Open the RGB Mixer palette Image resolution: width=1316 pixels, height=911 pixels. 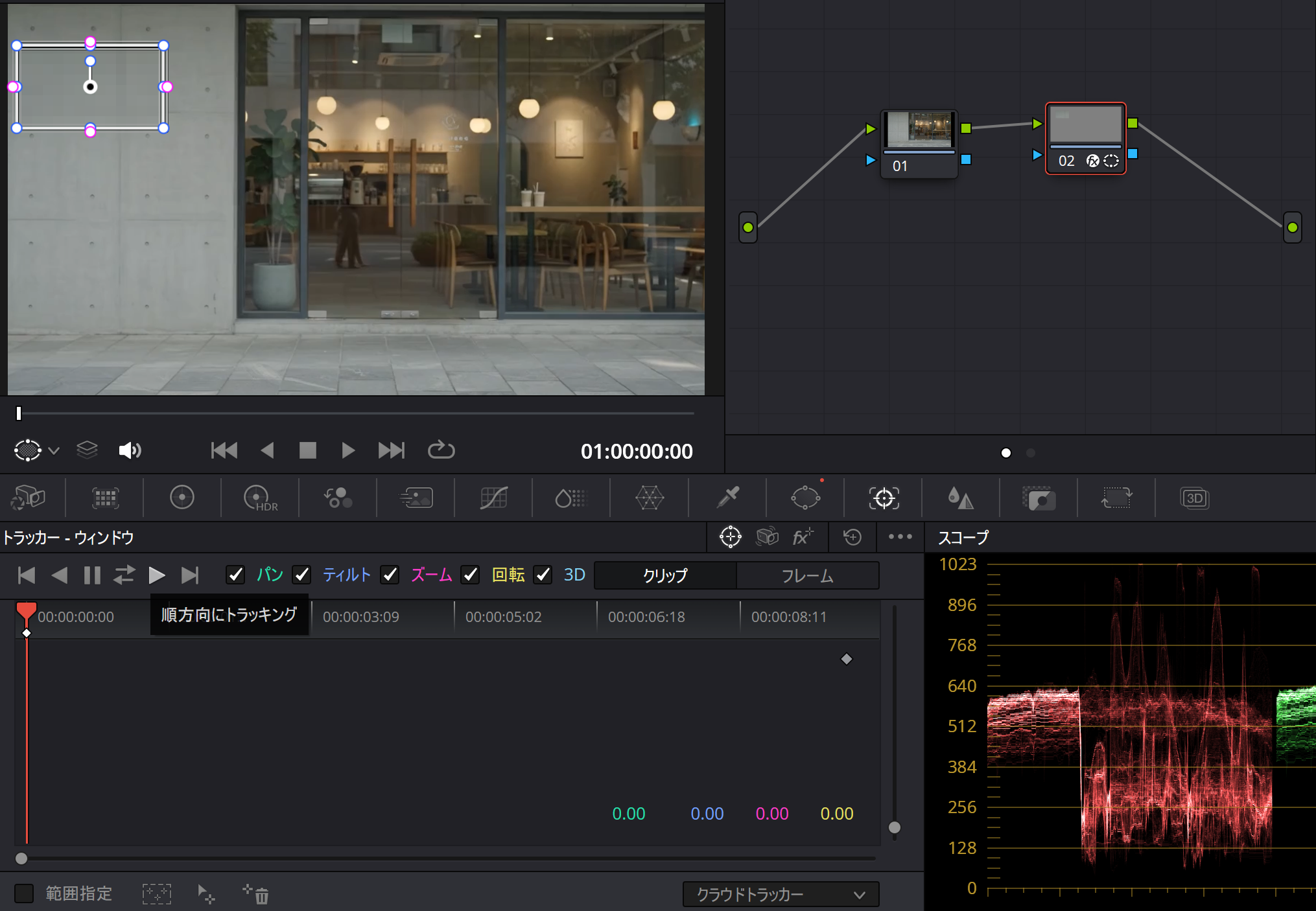click(x=338, y=498)
